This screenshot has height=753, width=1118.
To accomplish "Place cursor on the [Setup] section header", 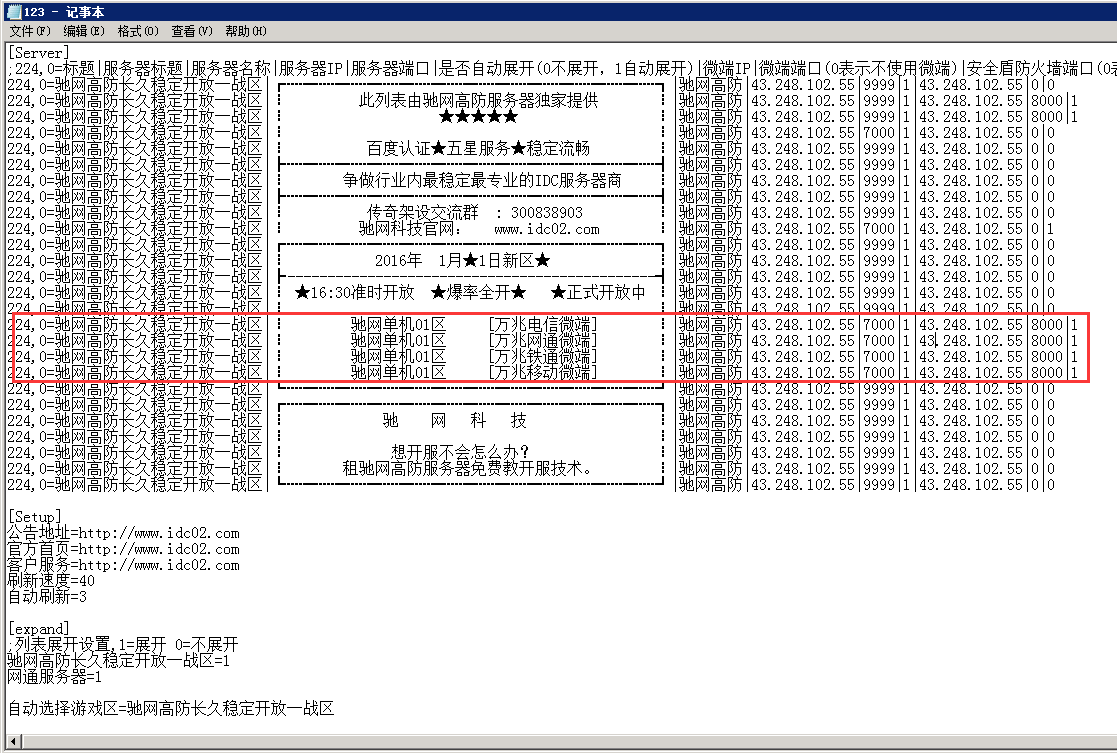I will click(x=34, y=517).
